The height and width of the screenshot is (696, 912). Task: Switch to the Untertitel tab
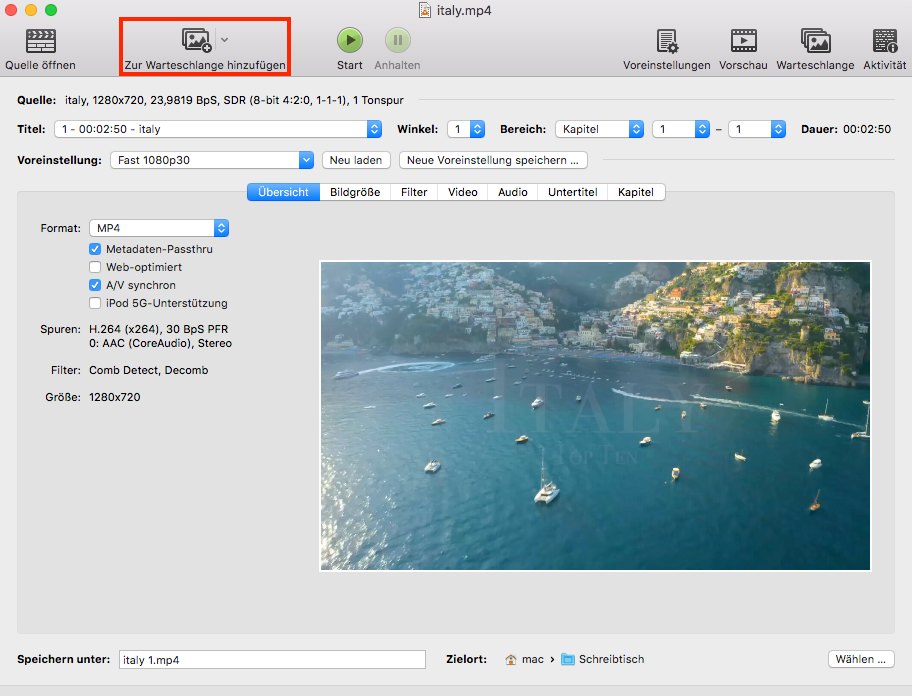click(x=574, y=192)
